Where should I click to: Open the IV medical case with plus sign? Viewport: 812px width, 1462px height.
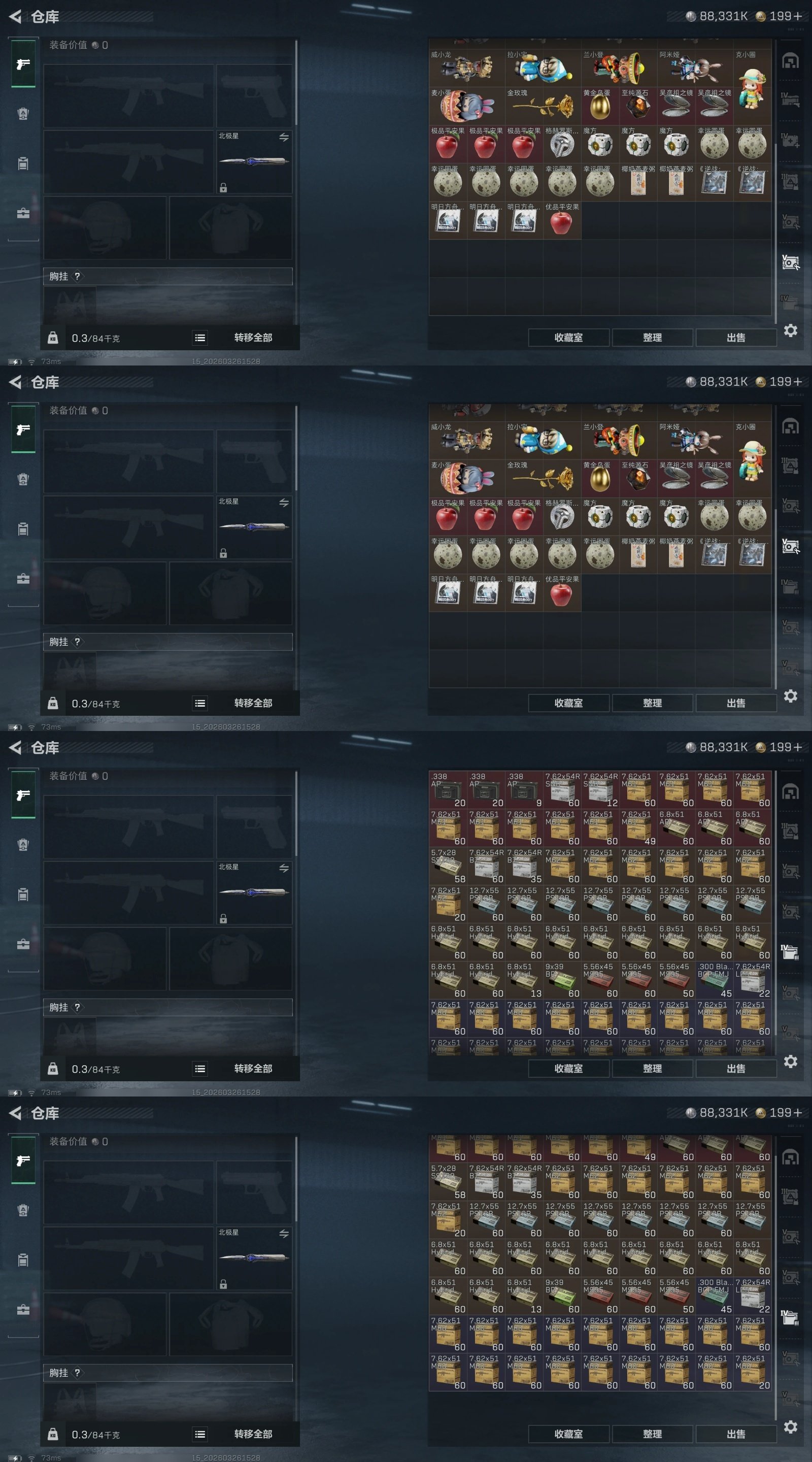pyautogui.click(x=790, y=140)
